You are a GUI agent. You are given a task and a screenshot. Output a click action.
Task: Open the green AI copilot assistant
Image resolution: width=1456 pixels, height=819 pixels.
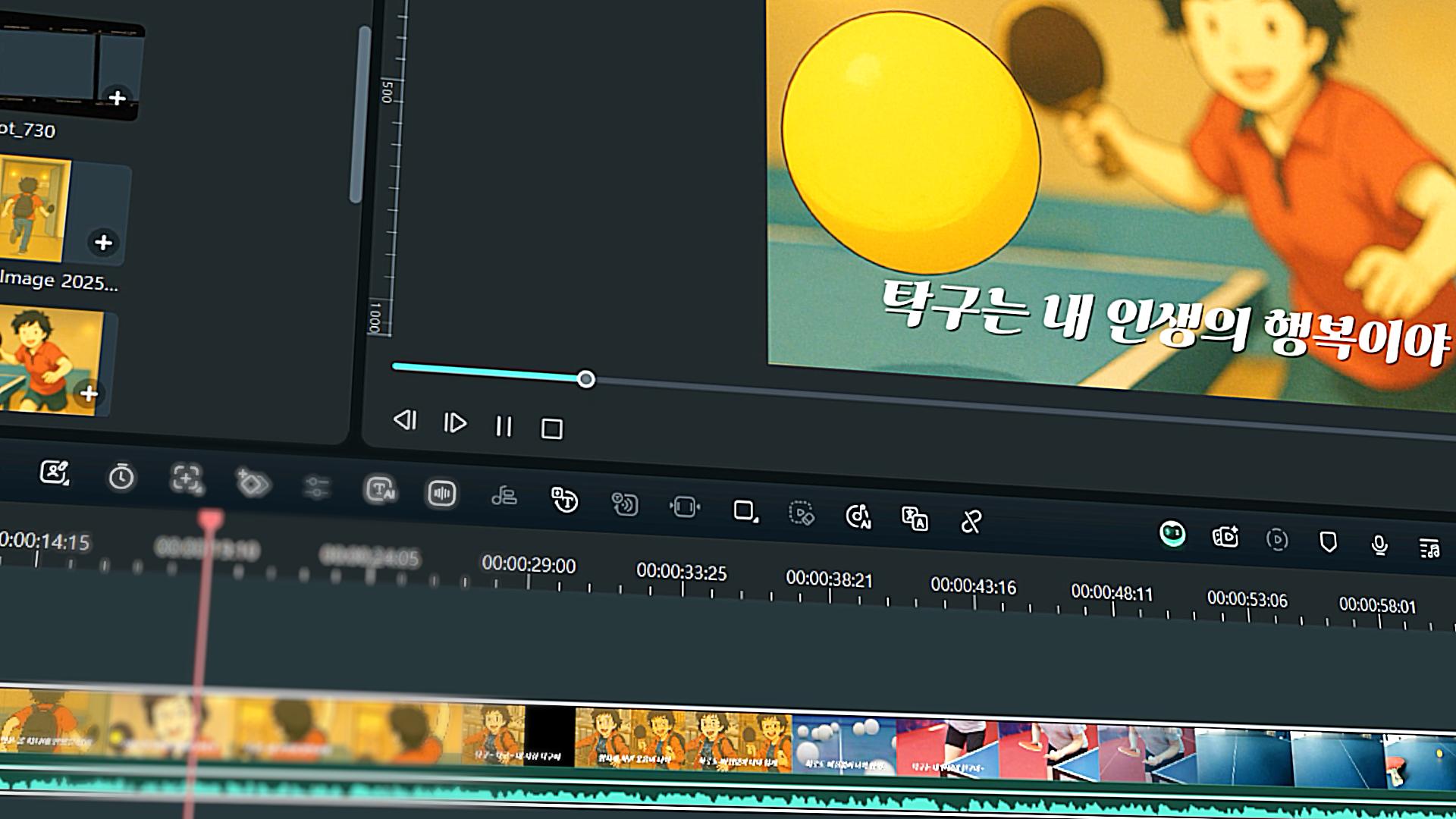[x=1172, y=534]
